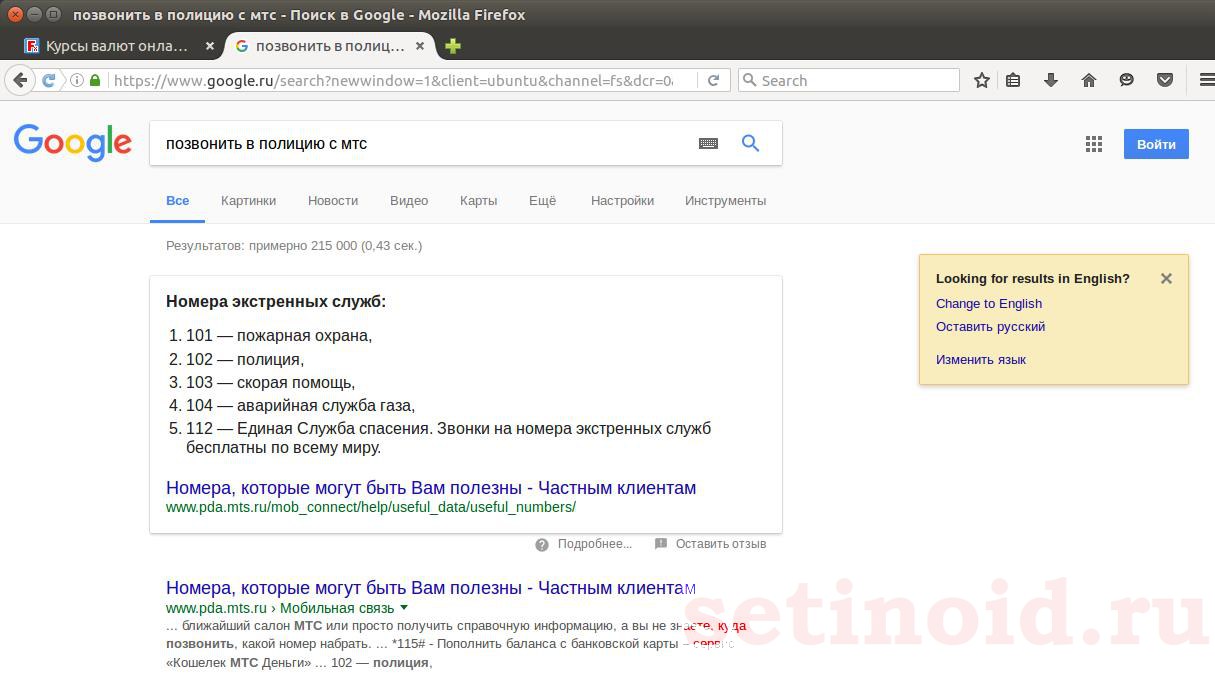Open the featured snippet link «Номера, которые могут быть Вам полезны»
The width and height of the screenshot is (1215, 681).
click(431, 488)
